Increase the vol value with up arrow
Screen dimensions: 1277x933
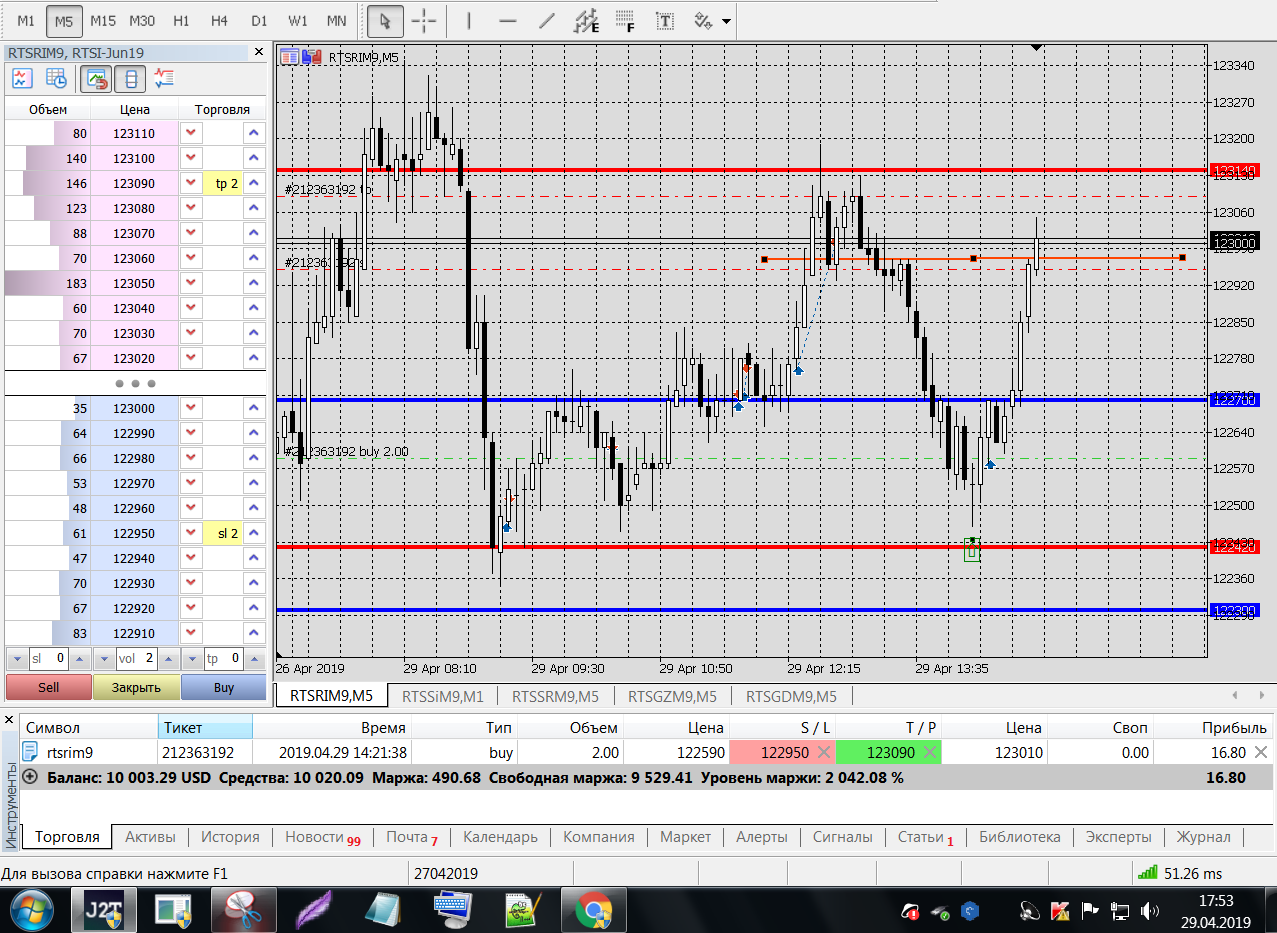pyautogui.click(x=170, y=659)
